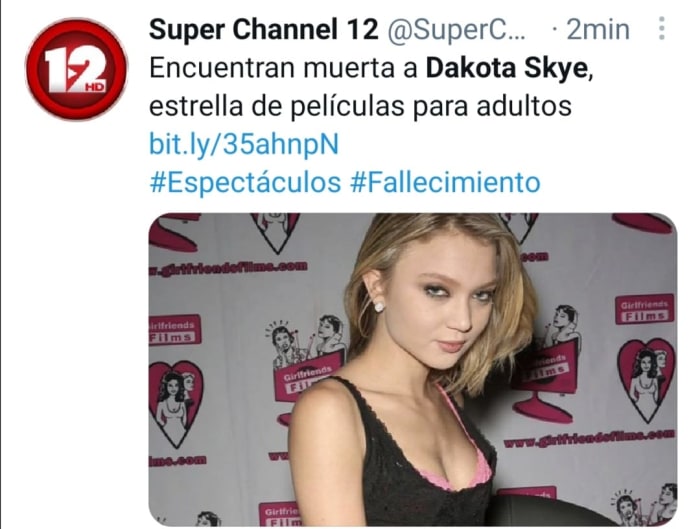Screen dimensions: 700x529
Task: Click the @SuperC... account handle
Action: point(456,30)
